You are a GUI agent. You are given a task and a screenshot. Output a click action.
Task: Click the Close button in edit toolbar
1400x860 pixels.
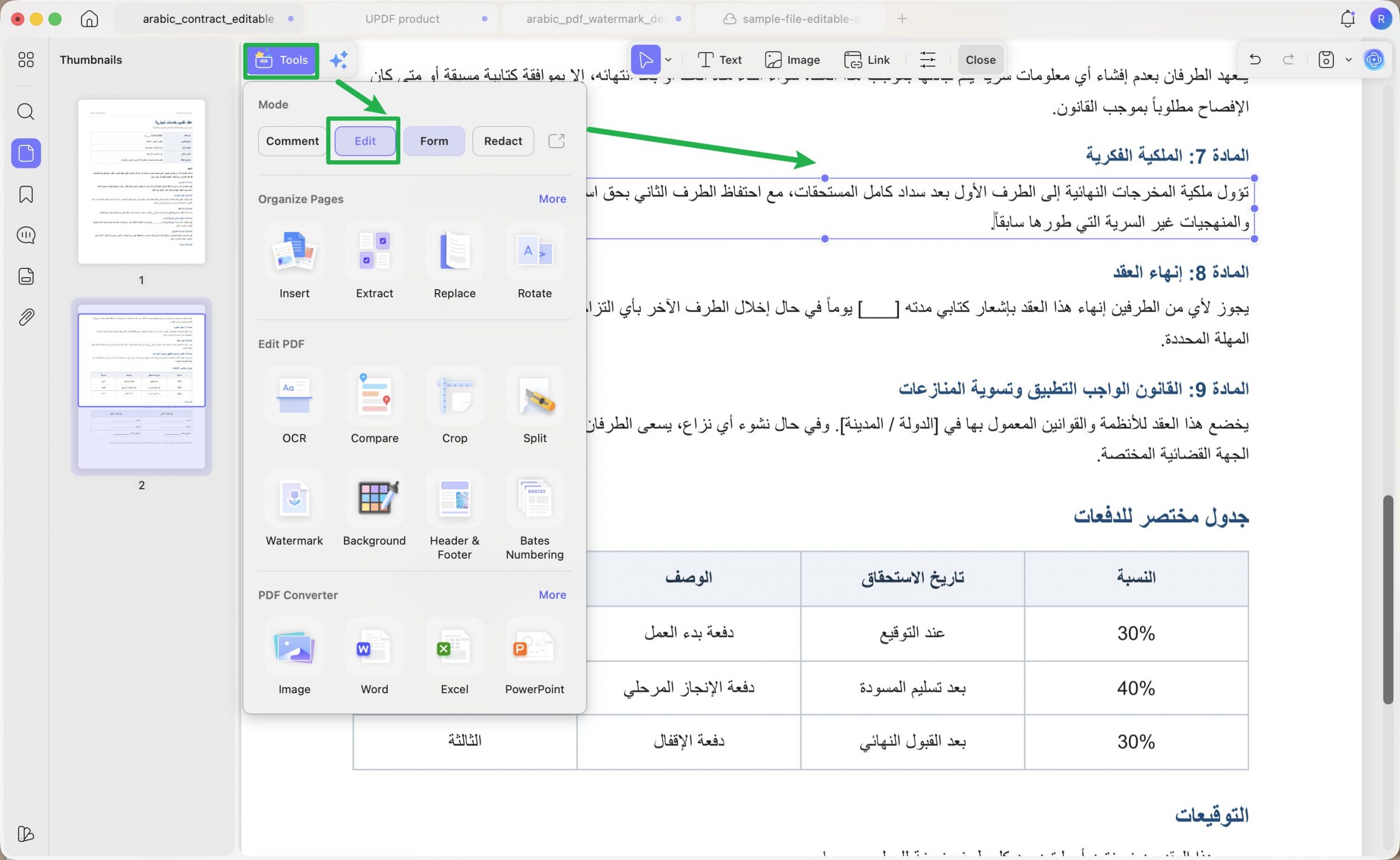[980, 59]
